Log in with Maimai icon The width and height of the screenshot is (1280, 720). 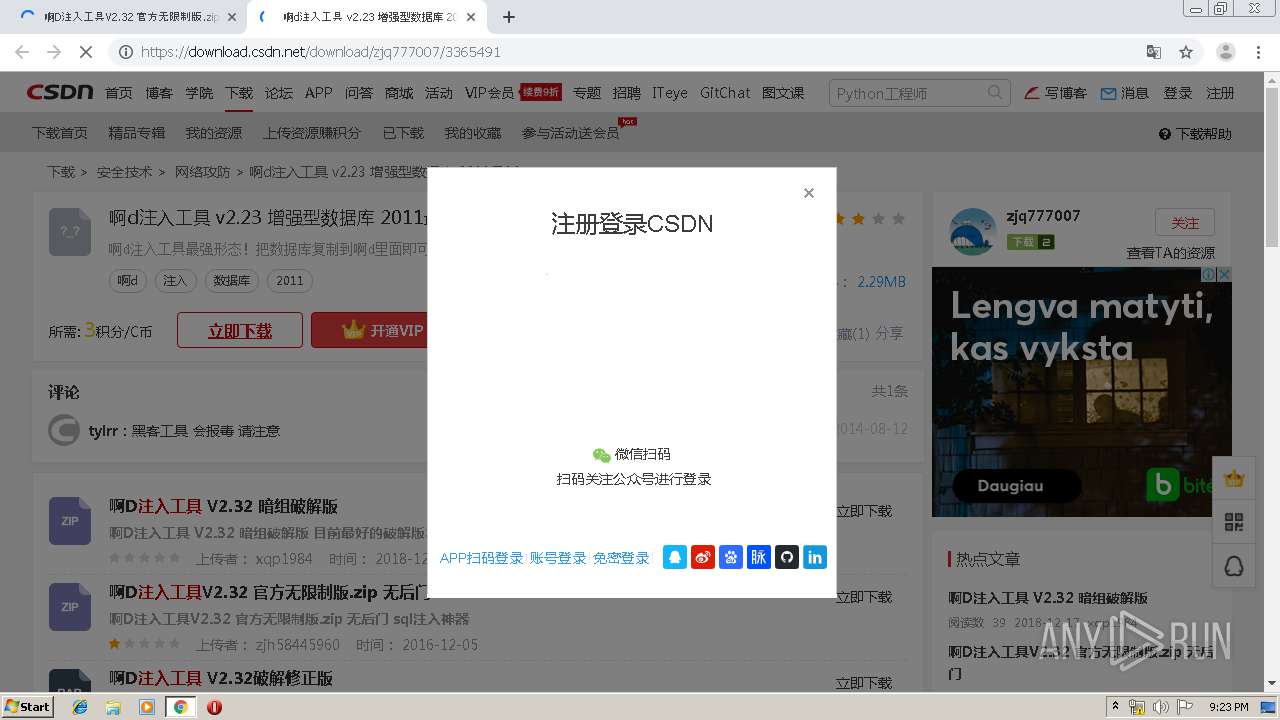point(759,557)
